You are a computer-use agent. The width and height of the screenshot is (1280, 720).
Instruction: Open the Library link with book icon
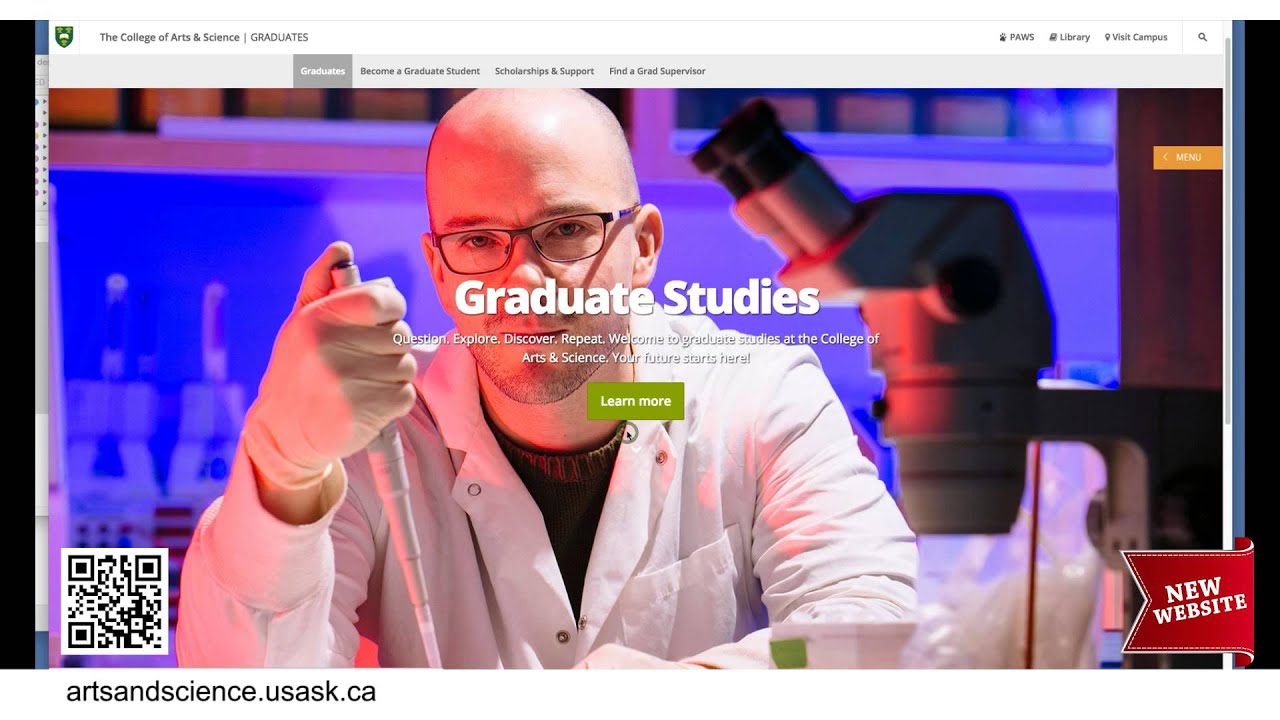coord(1069,37)
